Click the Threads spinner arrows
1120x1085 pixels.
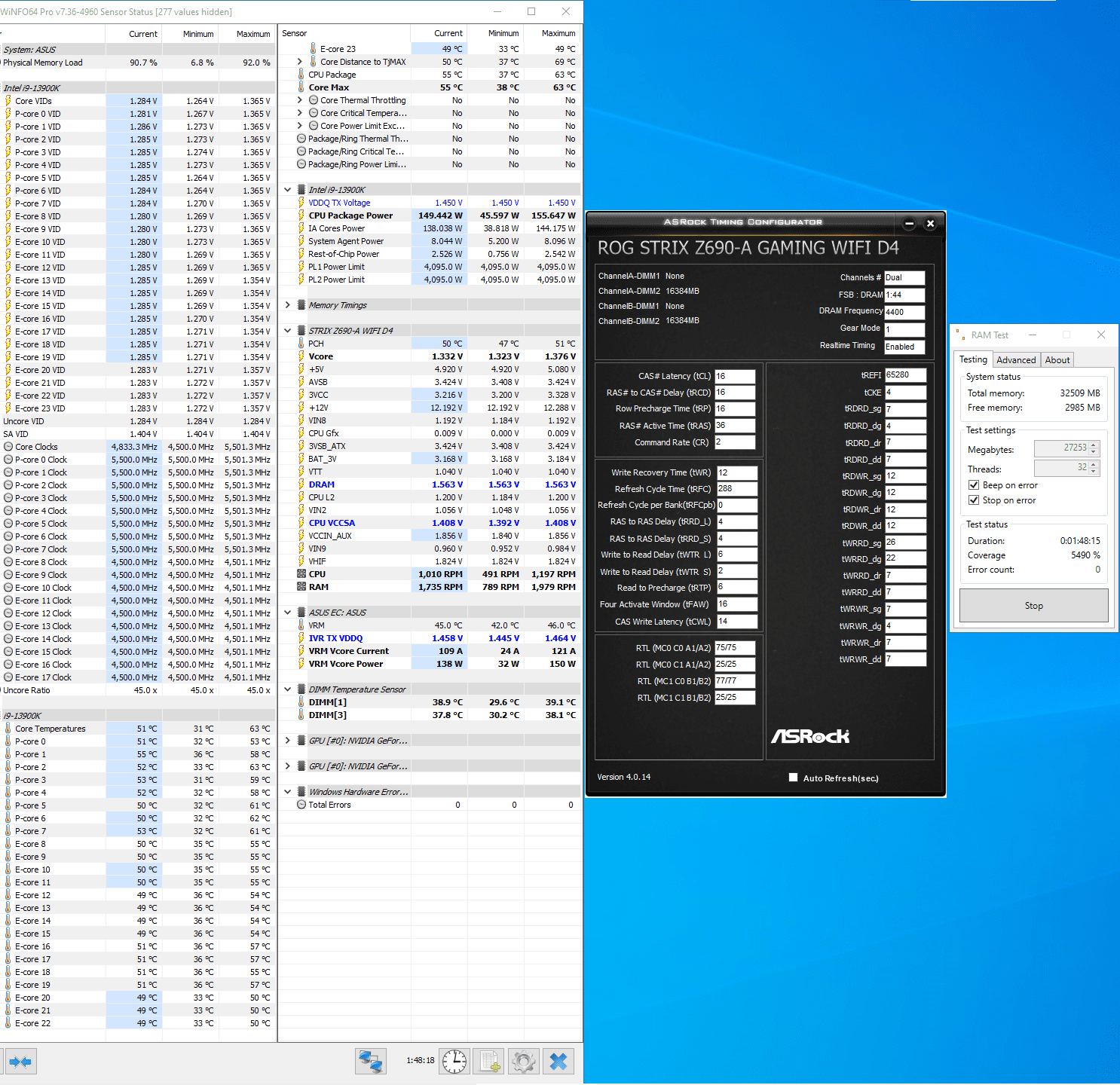tap(1094, 468)
